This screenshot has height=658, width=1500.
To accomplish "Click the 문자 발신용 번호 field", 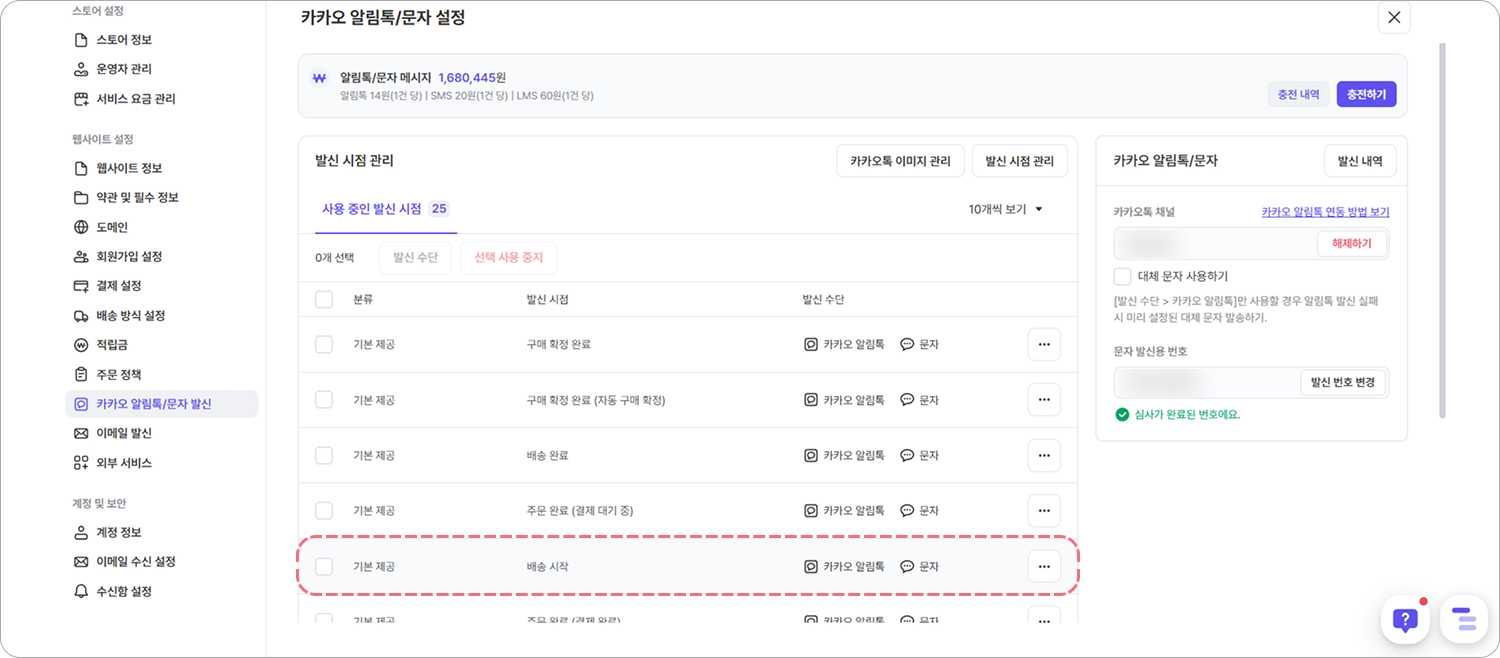I will [1251, 382].
